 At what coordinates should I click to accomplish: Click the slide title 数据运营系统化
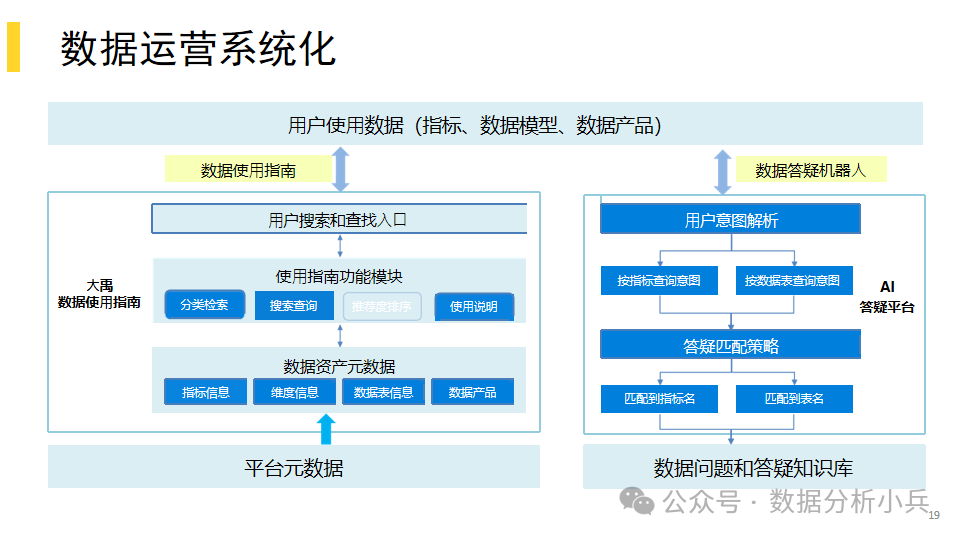click(198, 49)
